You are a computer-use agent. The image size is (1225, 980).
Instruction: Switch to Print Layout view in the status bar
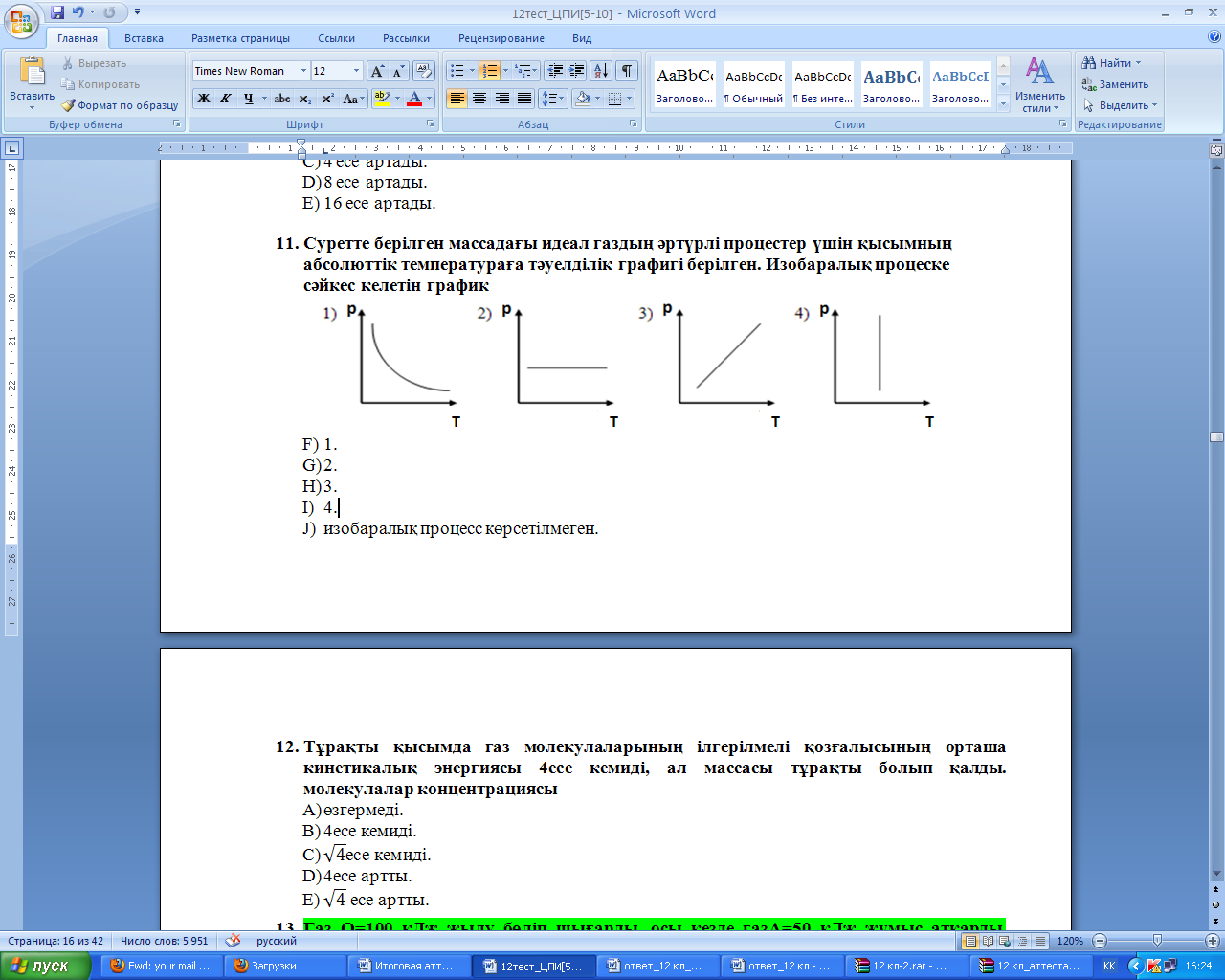pyautogui.click(x=970, y=941)
